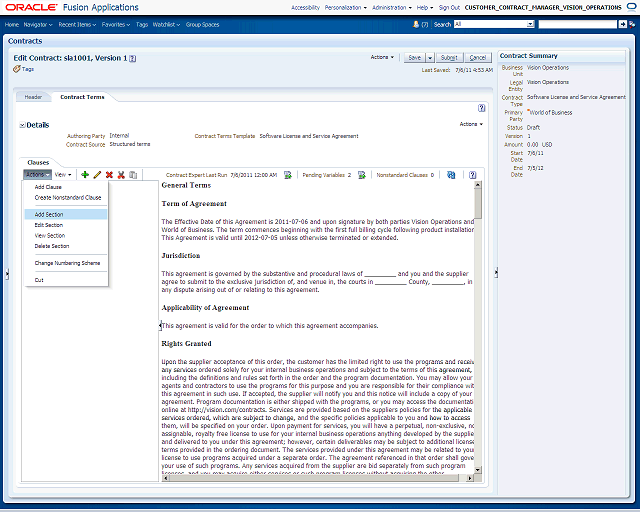Click the Home link
The height and width of the screenshot is (512, 640).
coord(12,24)
